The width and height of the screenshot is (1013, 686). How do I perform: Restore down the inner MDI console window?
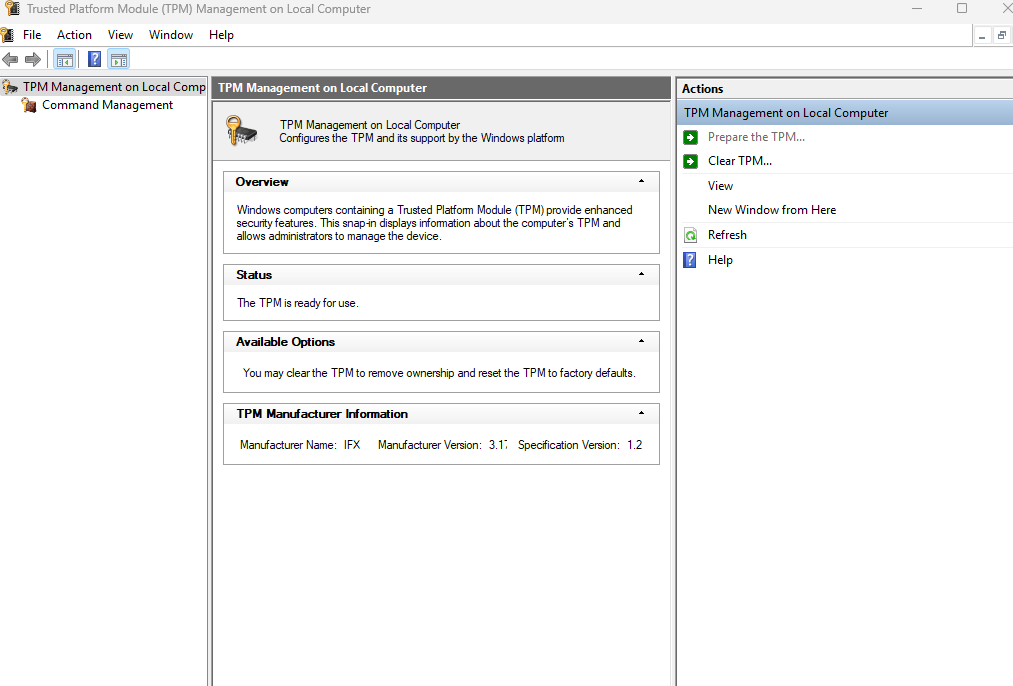tap(1001, 35)
